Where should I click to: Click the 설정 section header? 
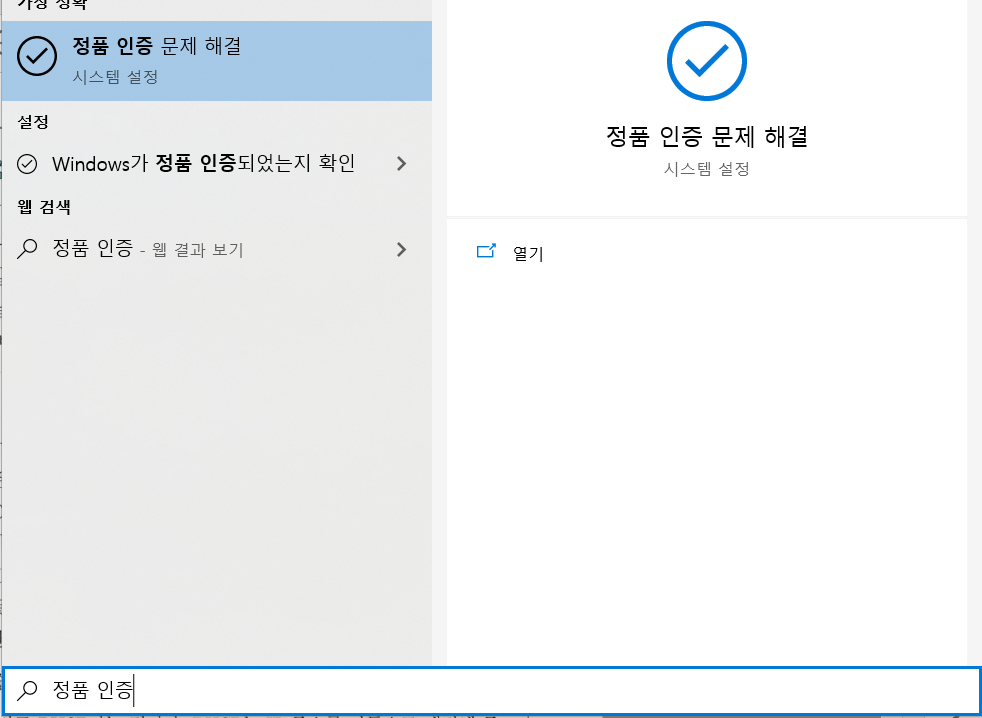pyautogui.click(x=33, y=122)
